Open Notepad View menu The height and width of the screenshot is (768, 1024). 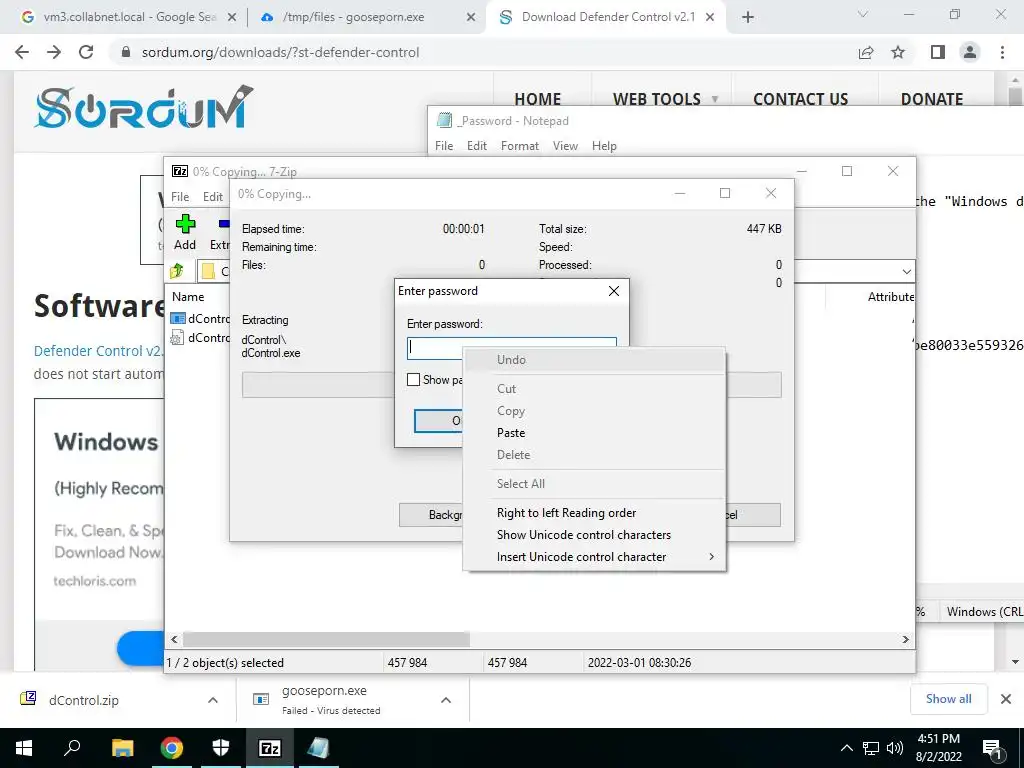(x=565, y=146)
